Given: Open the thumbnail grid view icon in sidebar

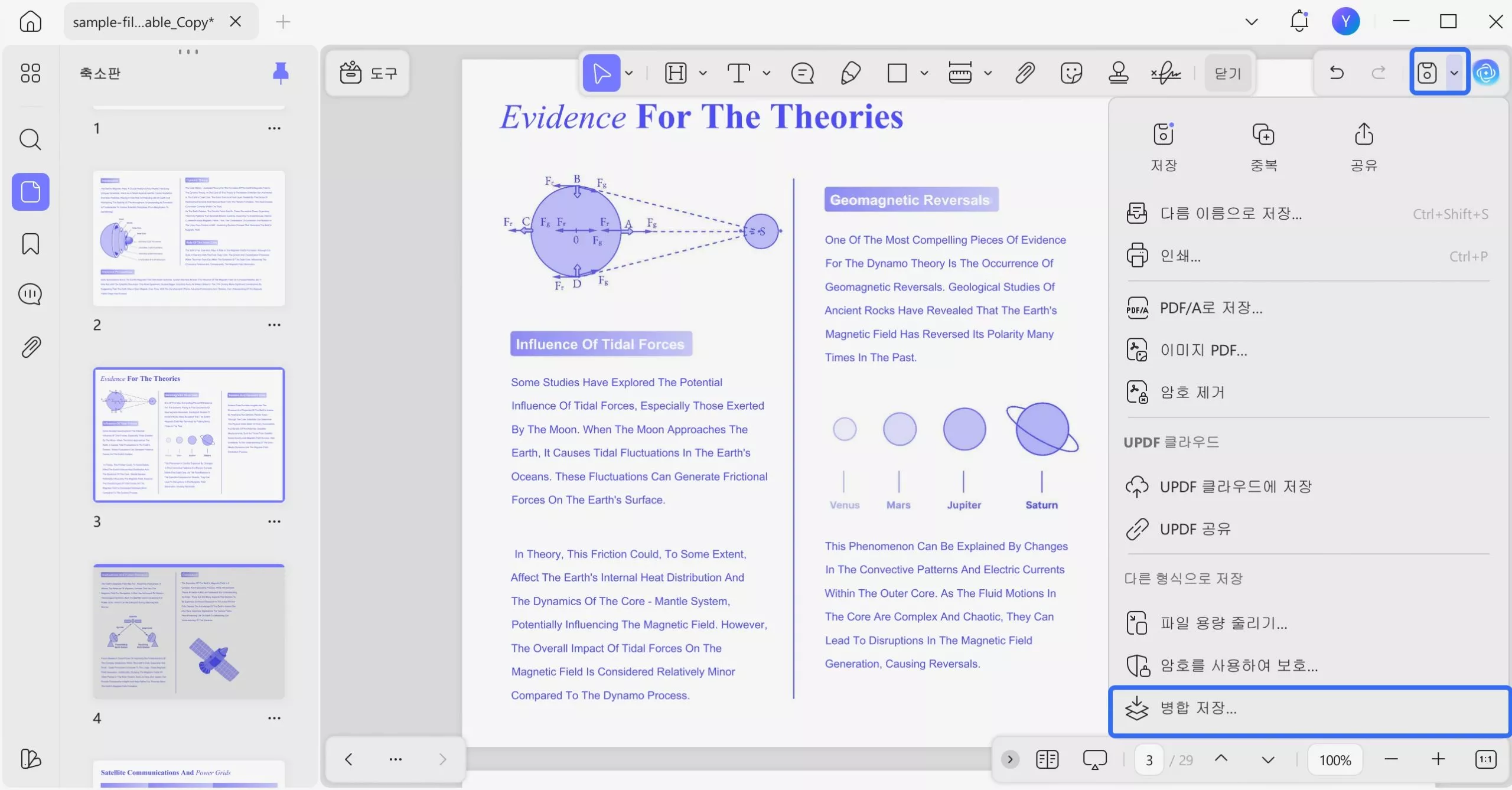Looking at the screenshot, I should pyautogui.click(x=30, y=73).
